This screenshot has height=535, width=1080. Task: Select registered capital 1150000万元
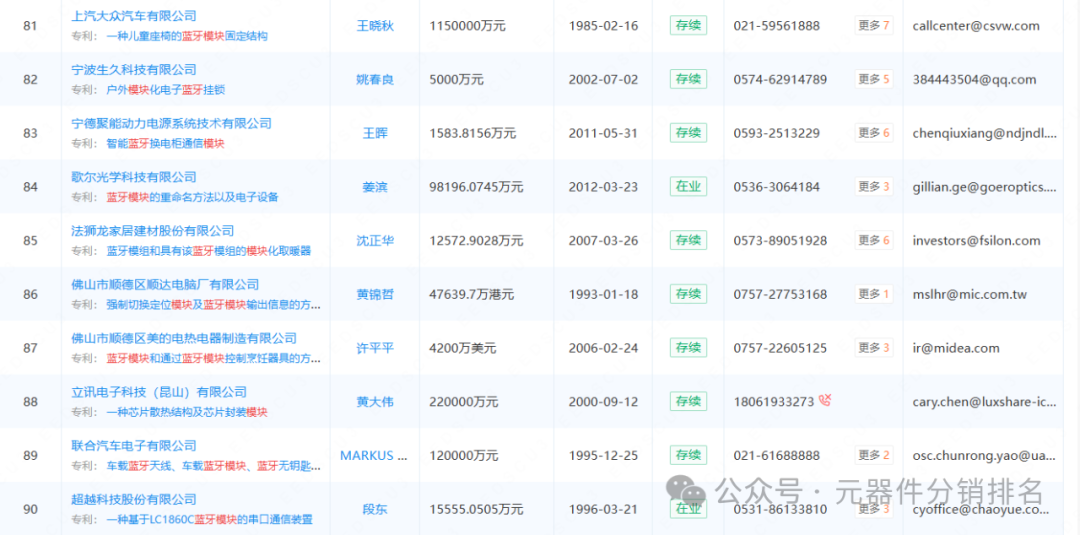[467, 26]
